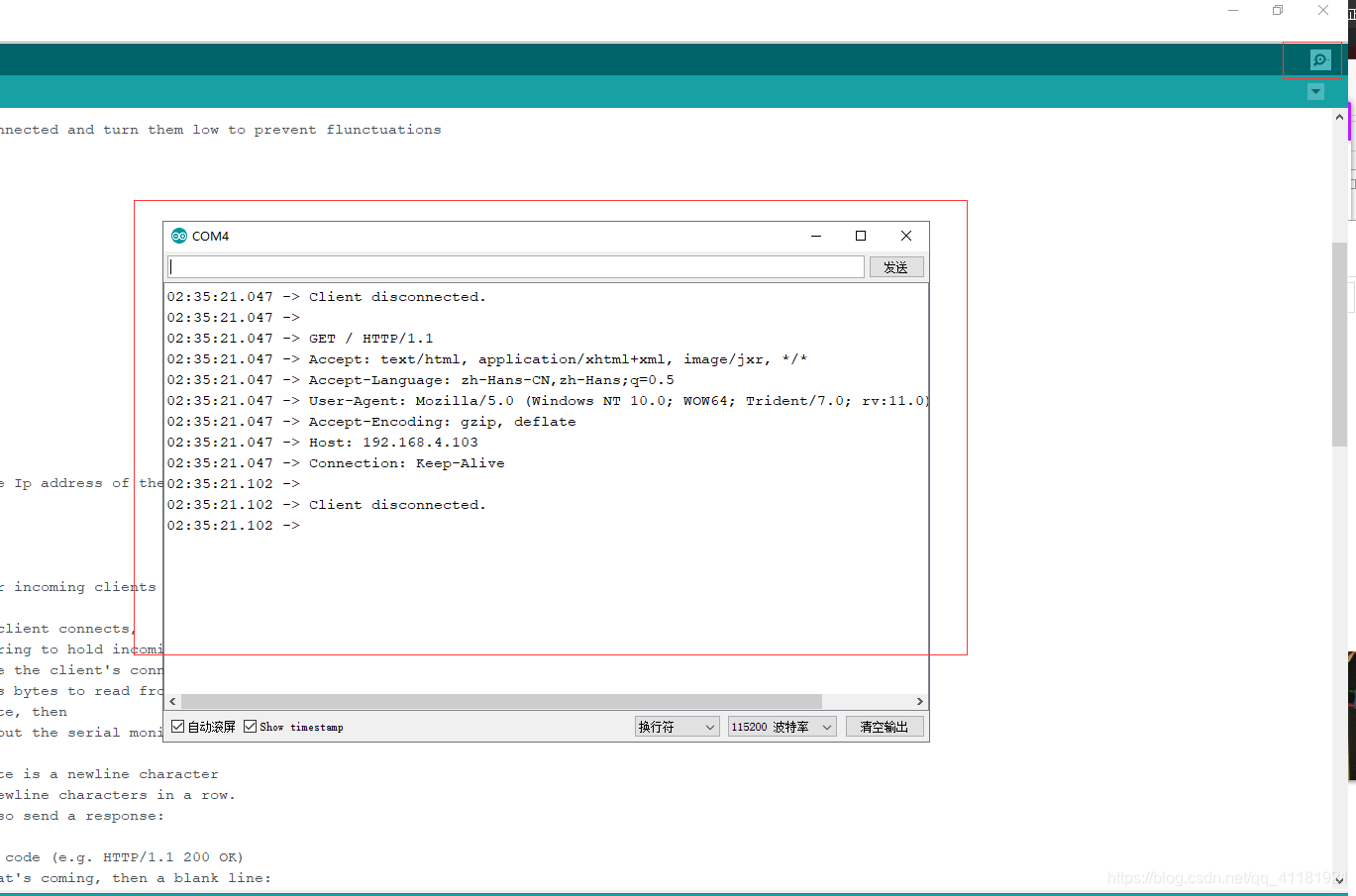Screen dimensions: 1356x896
Task: Click the first 'Client disconnected.' log line
Action: (x=327, y=297)
